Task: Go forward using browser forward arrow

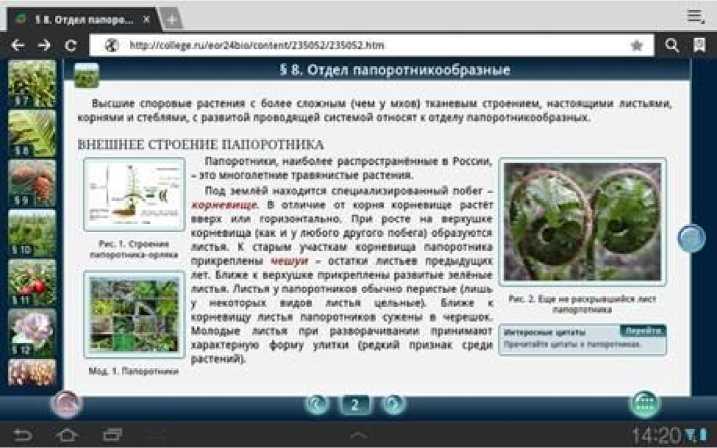Action: coord(44,45)
